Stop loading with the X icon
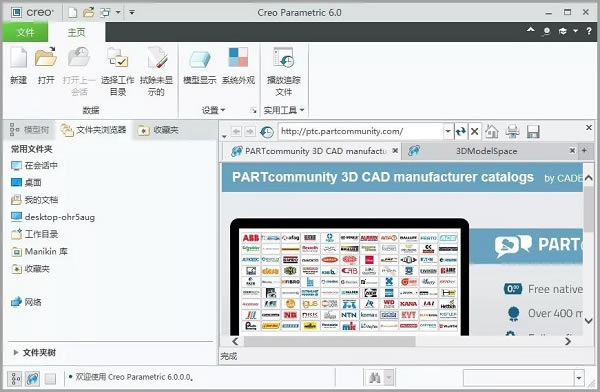 click(x=474, y=132)
